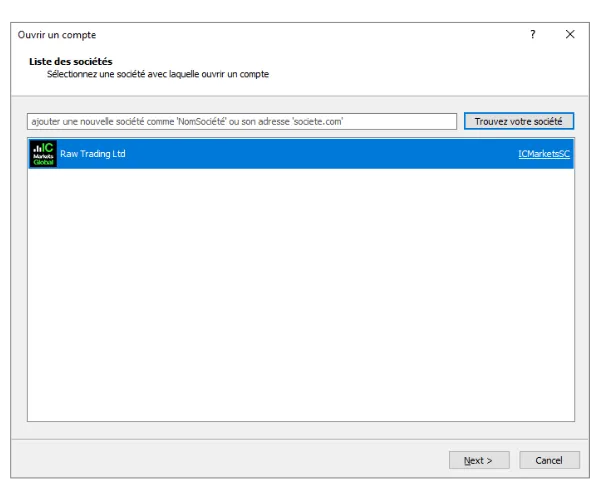The height and width of the screenshot is (500, 600).
Task: Click the Ouvrir un compte title bar
Action: coord(250,34)
